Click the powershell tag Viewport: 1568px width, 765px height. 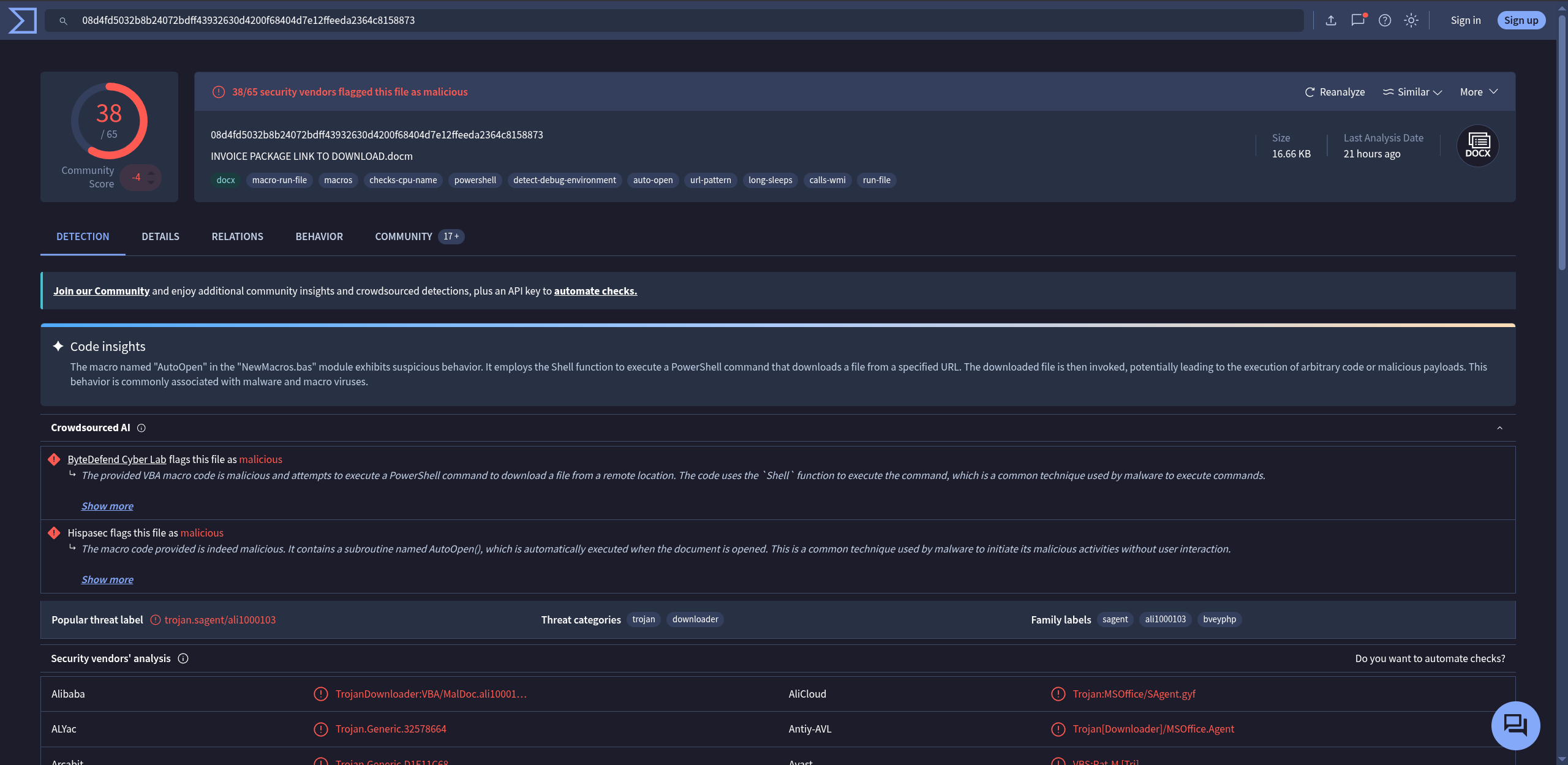[475, 180]
